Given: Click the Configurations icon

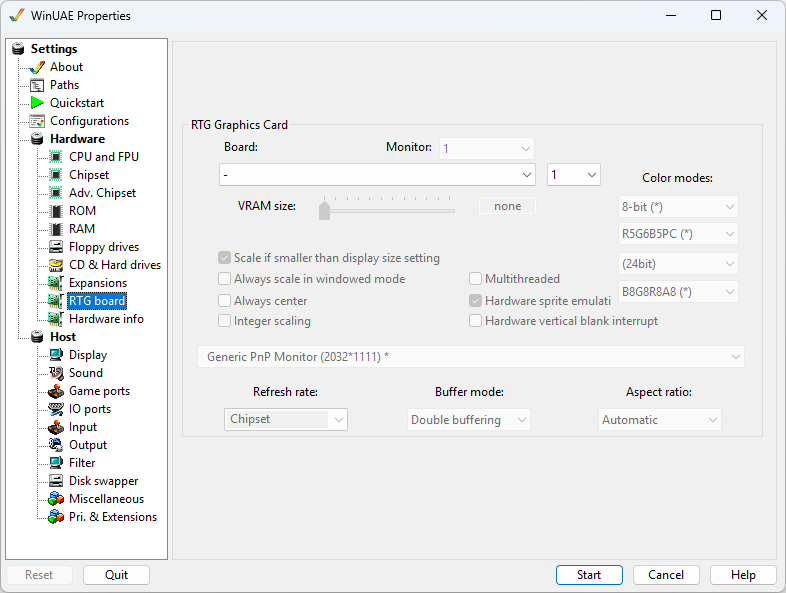Looking at the screenshot, I should (37, 121).
